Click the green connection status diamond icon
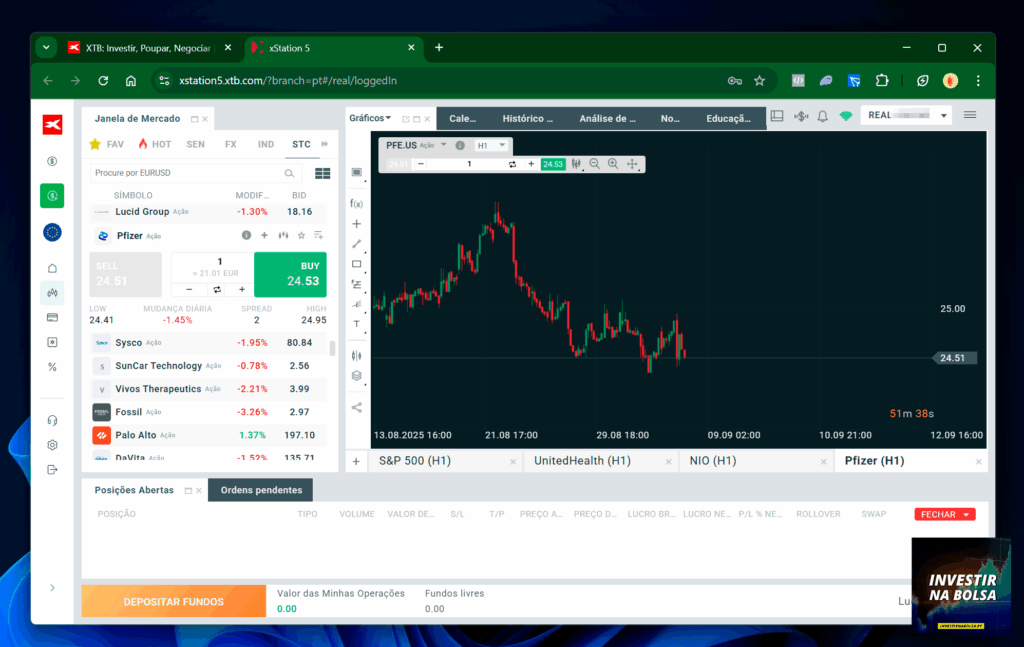 pyautogui.click(x=846, y=116)
